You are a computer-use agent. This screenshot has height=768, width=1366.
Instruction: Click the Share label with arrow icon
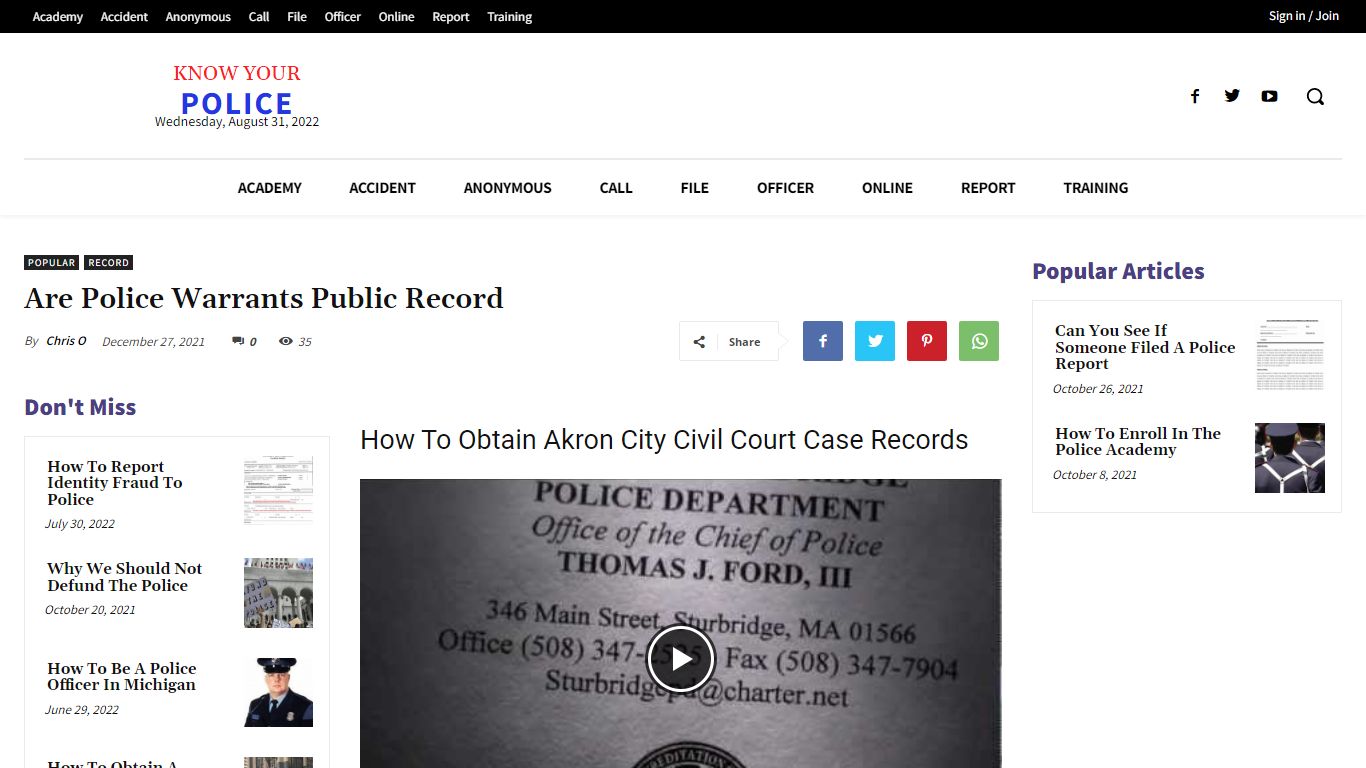pos(729,341)
